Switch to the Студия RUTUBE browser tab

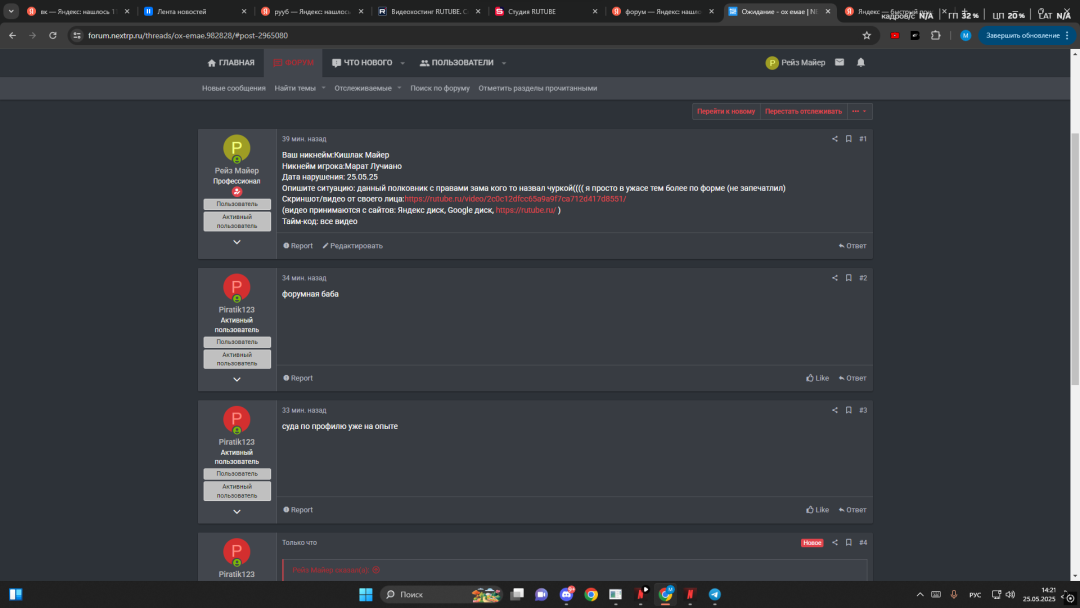tap(543, 12)
